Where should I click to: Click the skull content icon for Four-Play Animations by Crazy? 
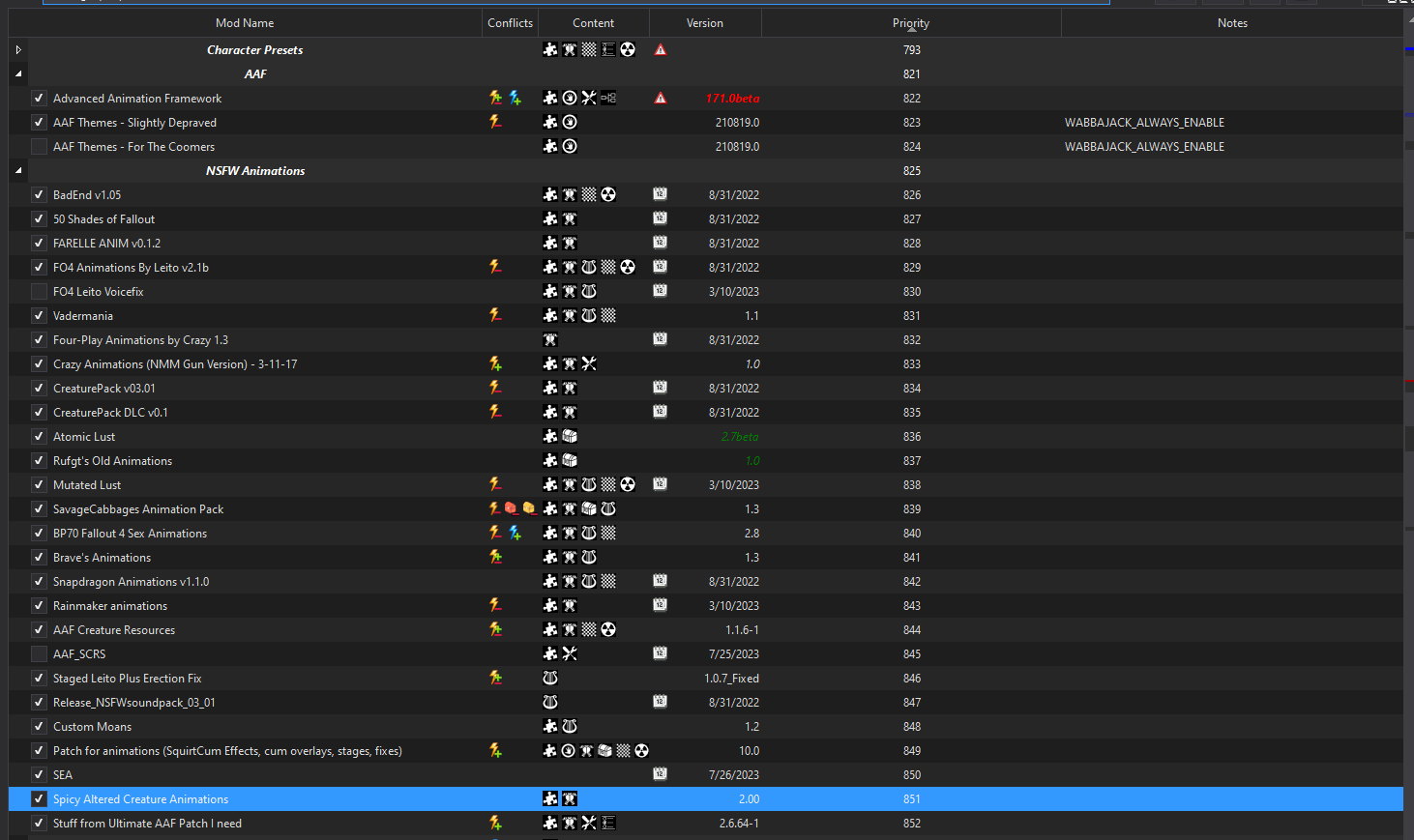point(550,339)
